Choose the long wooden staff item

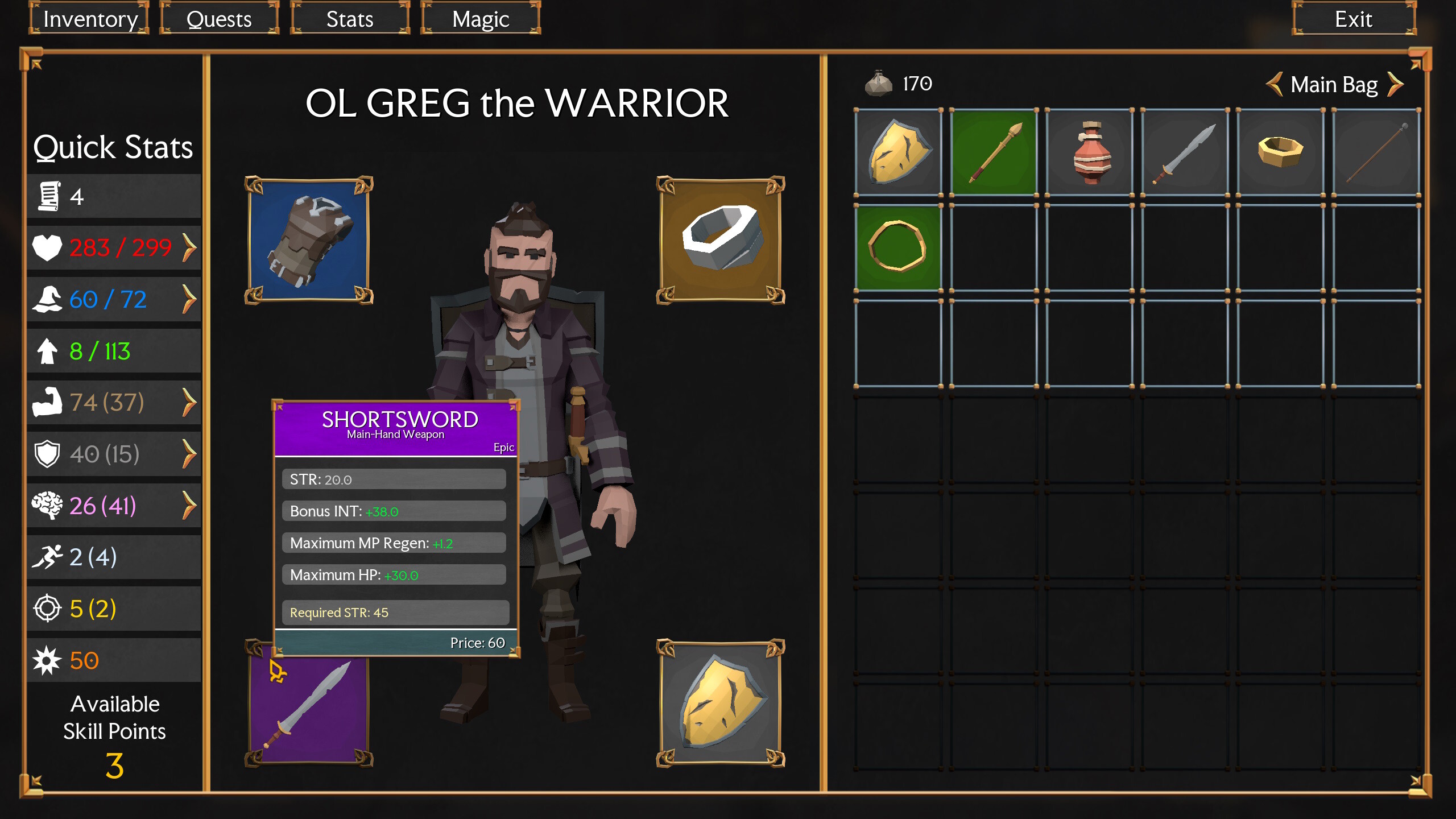point(1376,152)
